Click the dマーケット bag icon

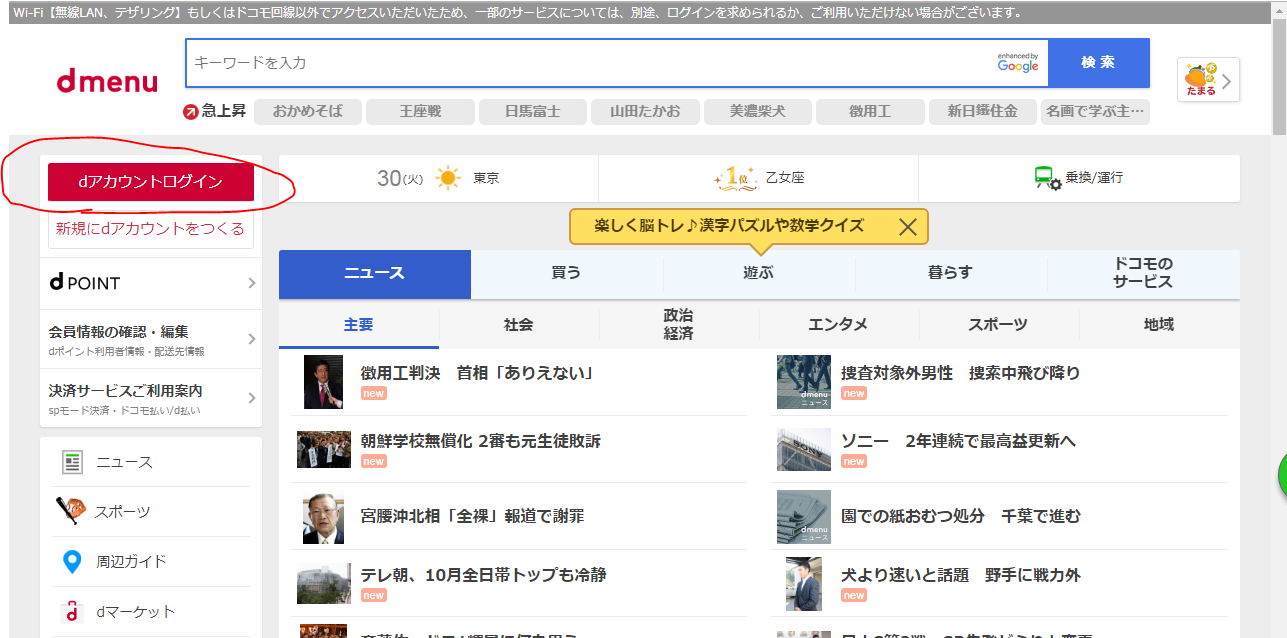[x=72, y=611]
